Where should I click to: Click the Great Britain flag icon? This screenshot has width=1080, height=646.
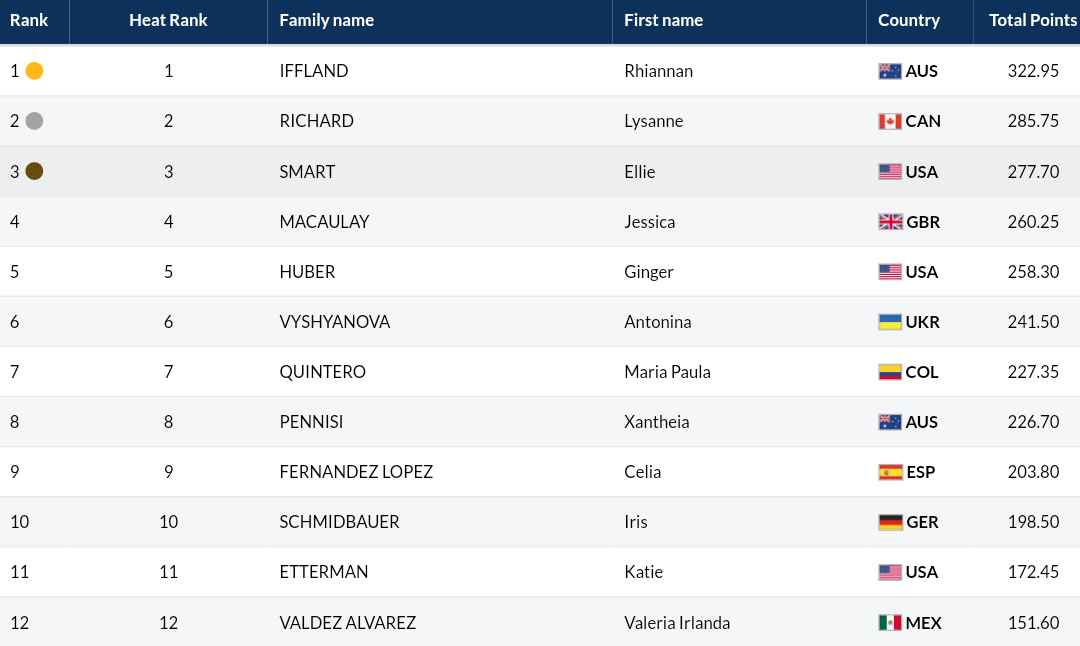(x=890, y=222)
